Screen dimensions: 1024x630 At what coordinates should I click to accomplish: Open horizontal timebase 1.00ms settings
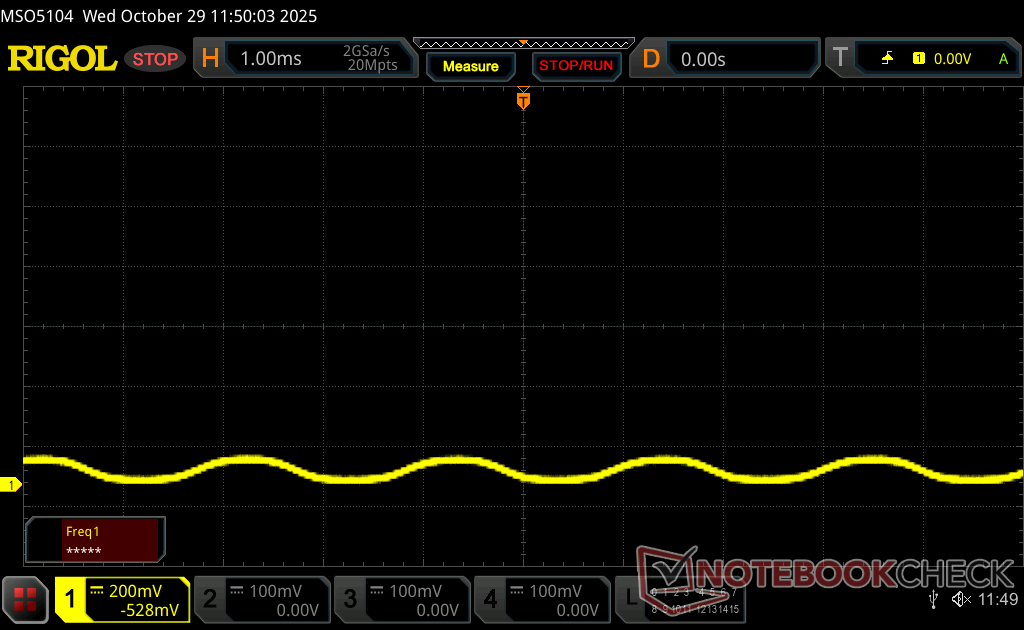click(x=270, y=59)
